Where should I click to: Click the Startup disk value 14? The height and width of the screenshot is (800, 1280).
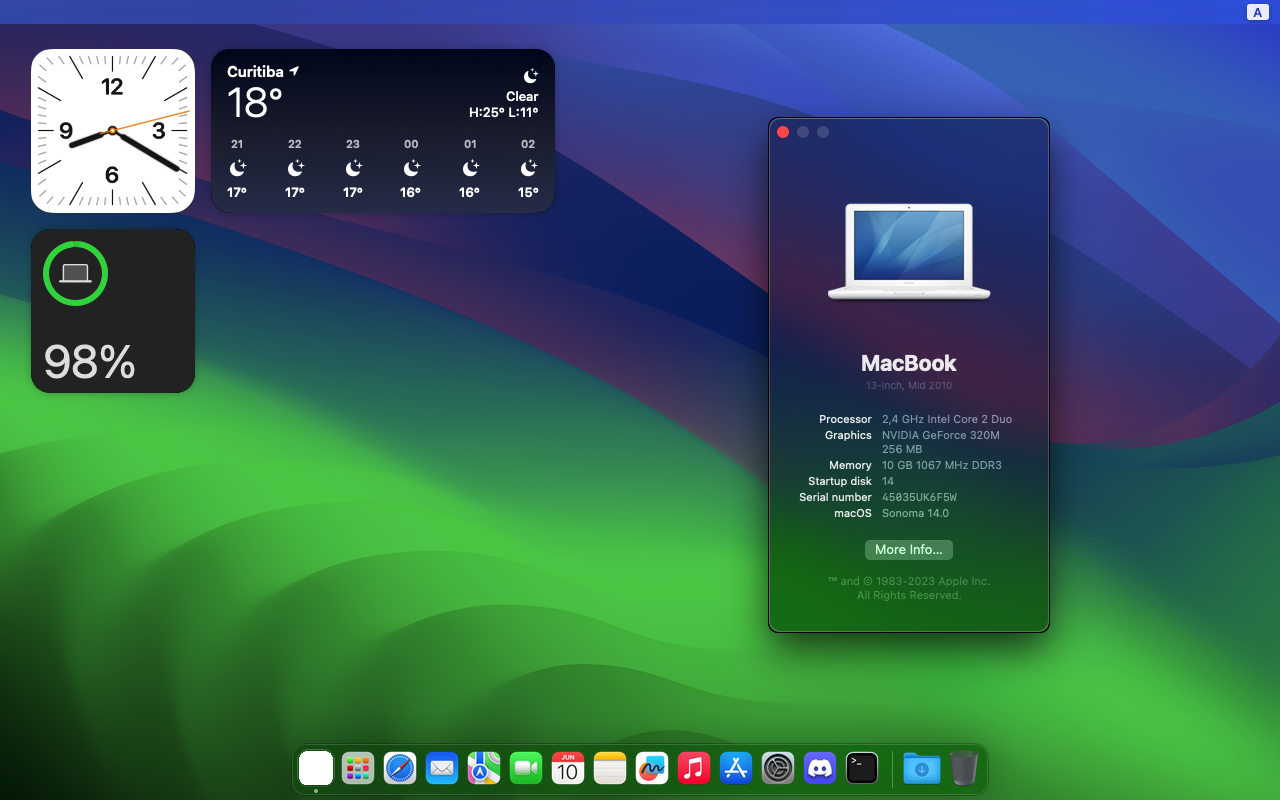[x=888, y=481]
